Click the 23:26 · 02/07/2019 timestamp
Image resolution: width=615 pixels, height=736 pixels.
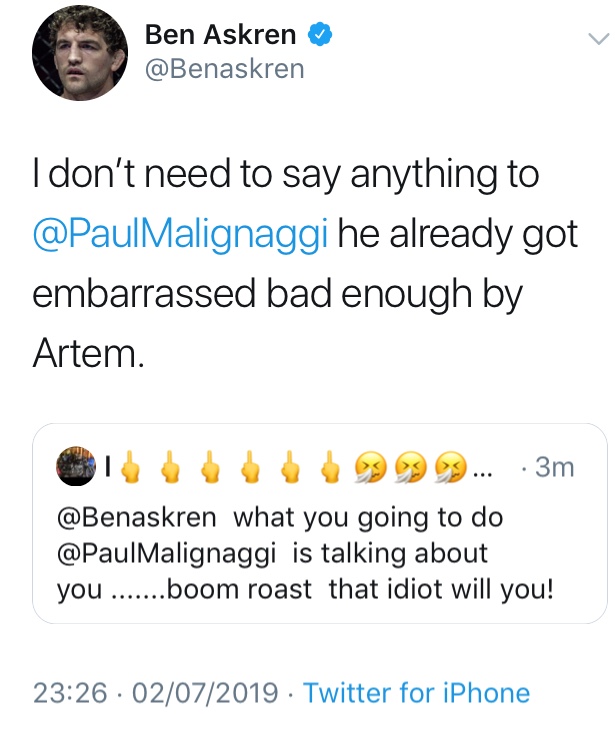[156, 693]
